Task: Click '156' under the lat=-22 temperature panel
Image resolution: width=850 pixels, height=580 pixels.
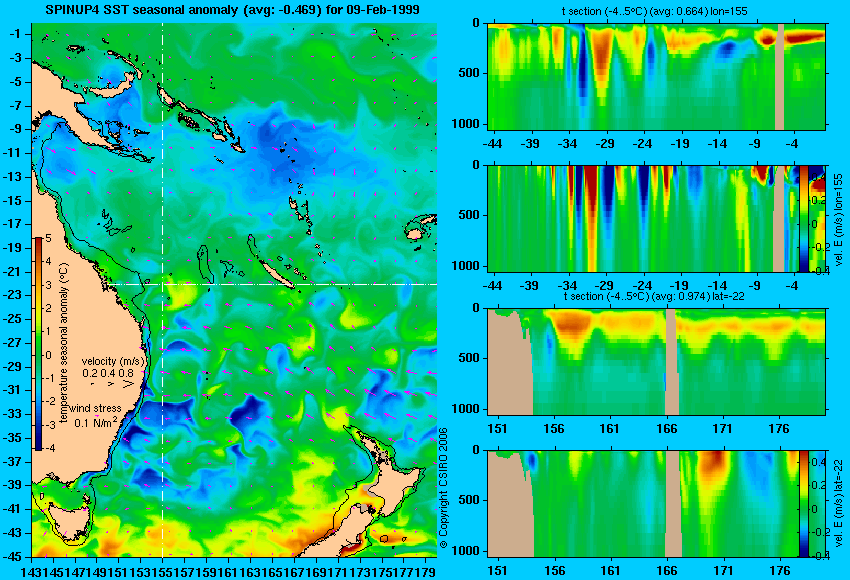Action: click(x=554, y=429)
